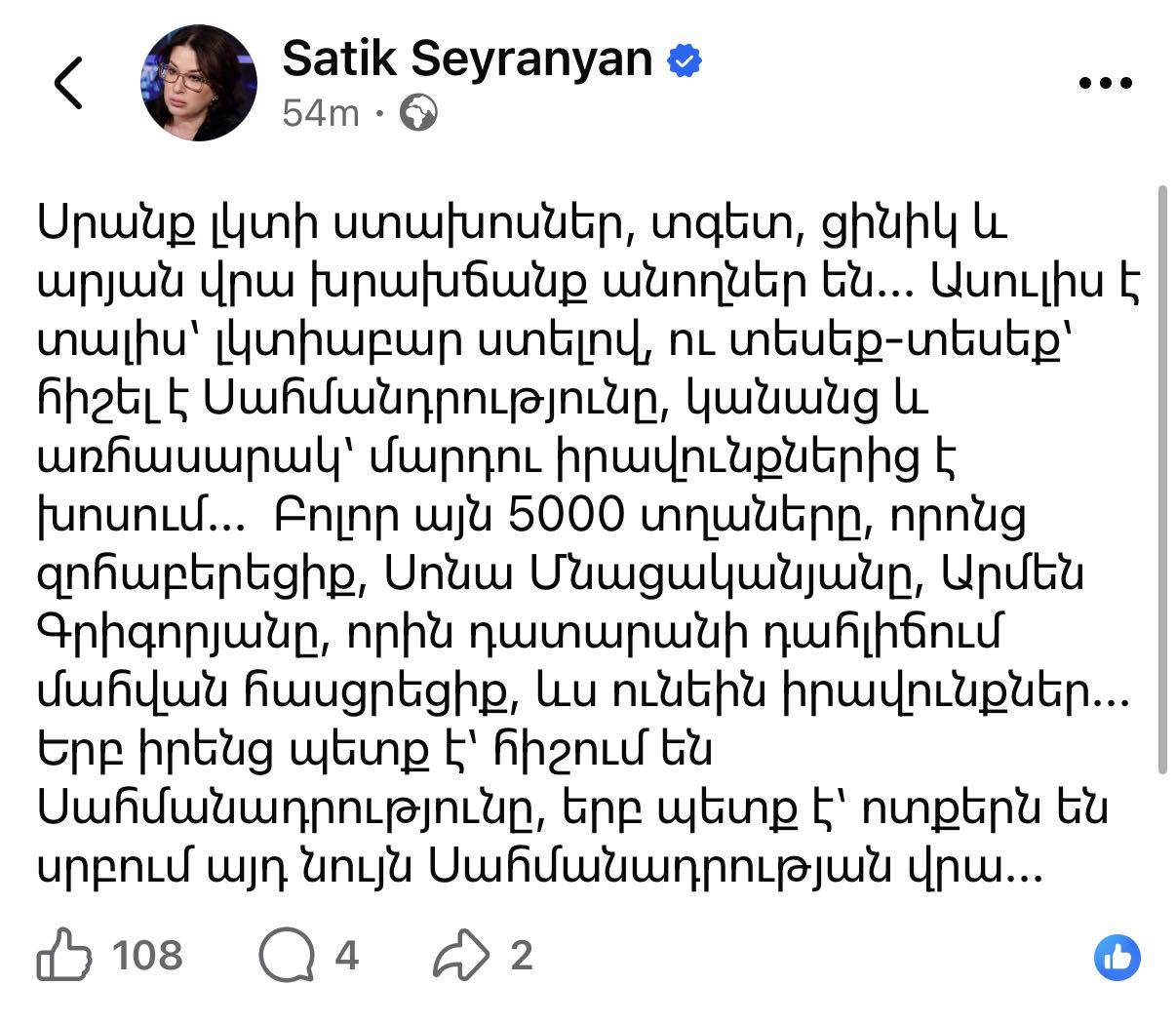Image resolution: width=1176 pixels, height=1024 pixels.
Task: Click the blue verified badge
Action: [685, 60]
